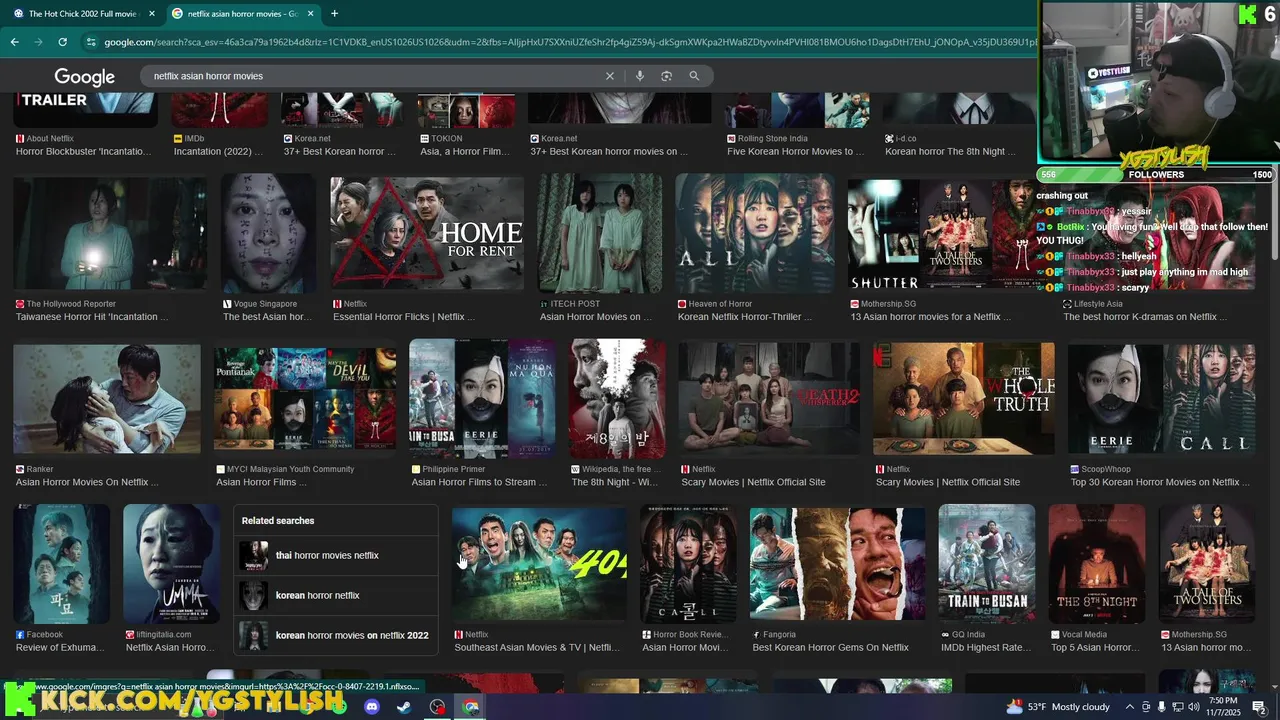Image resolution: width=1280 pixels, height=720 pixels.
Task: Open The Whole Truth movie thumbnail
Action: [x=964, y=398]
